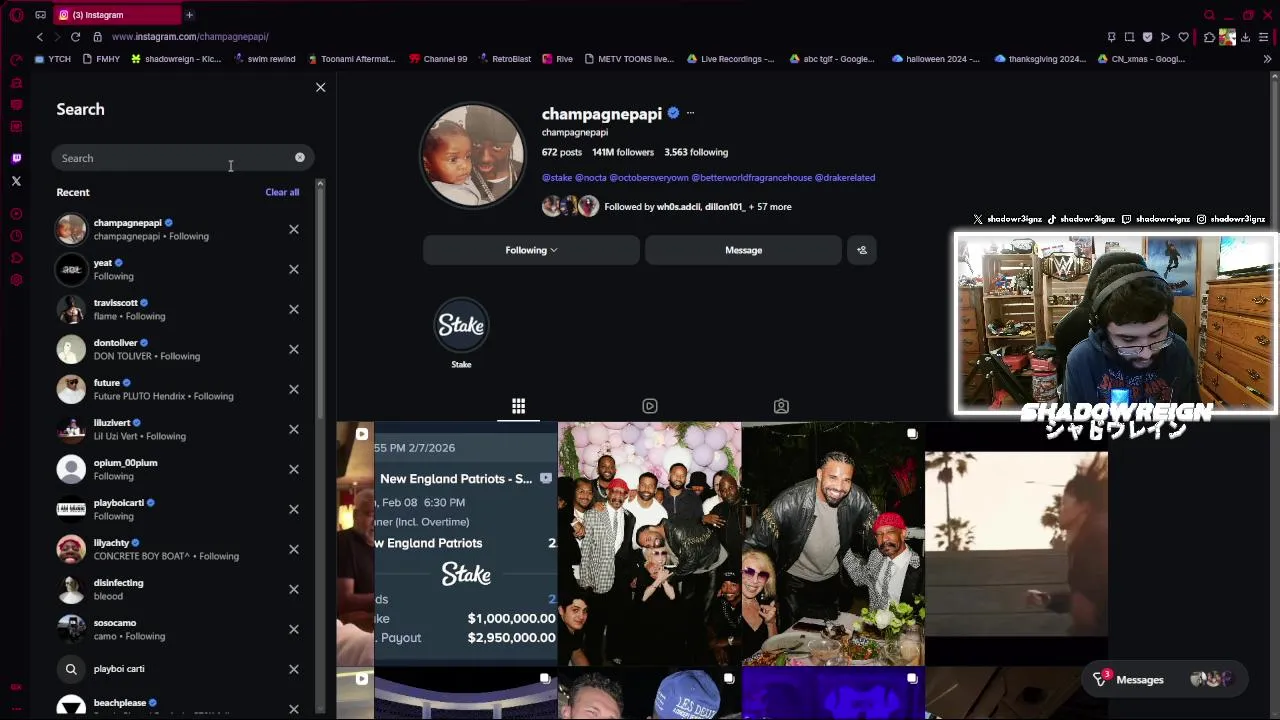Reload the Instagram page
1280x720 pixels.
pos(75,37)
